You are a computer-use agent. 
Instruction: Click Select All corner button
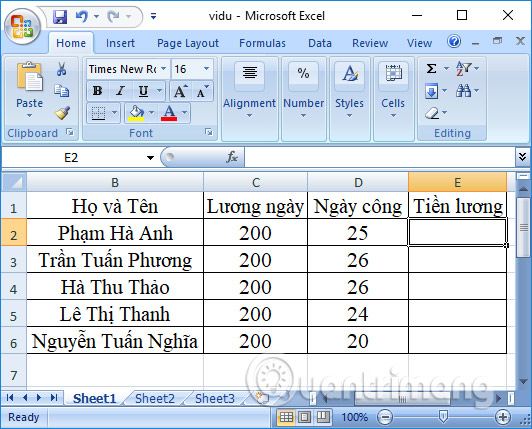14,182
